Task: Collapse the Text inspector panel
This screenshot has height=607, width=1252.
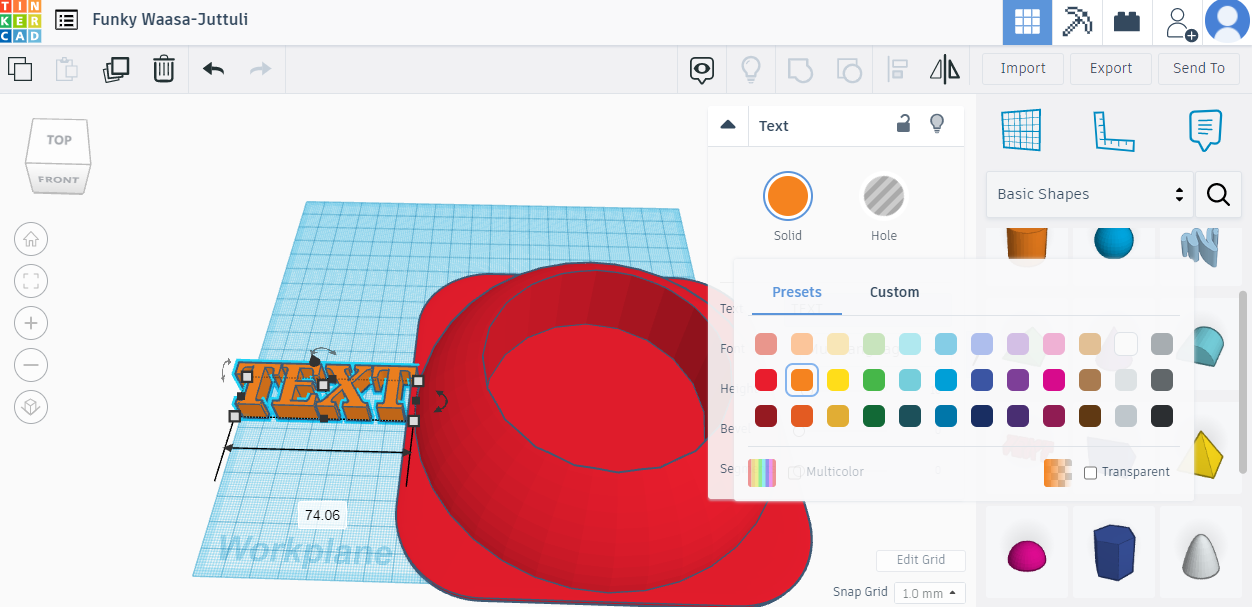Action: tap(728, 125)
